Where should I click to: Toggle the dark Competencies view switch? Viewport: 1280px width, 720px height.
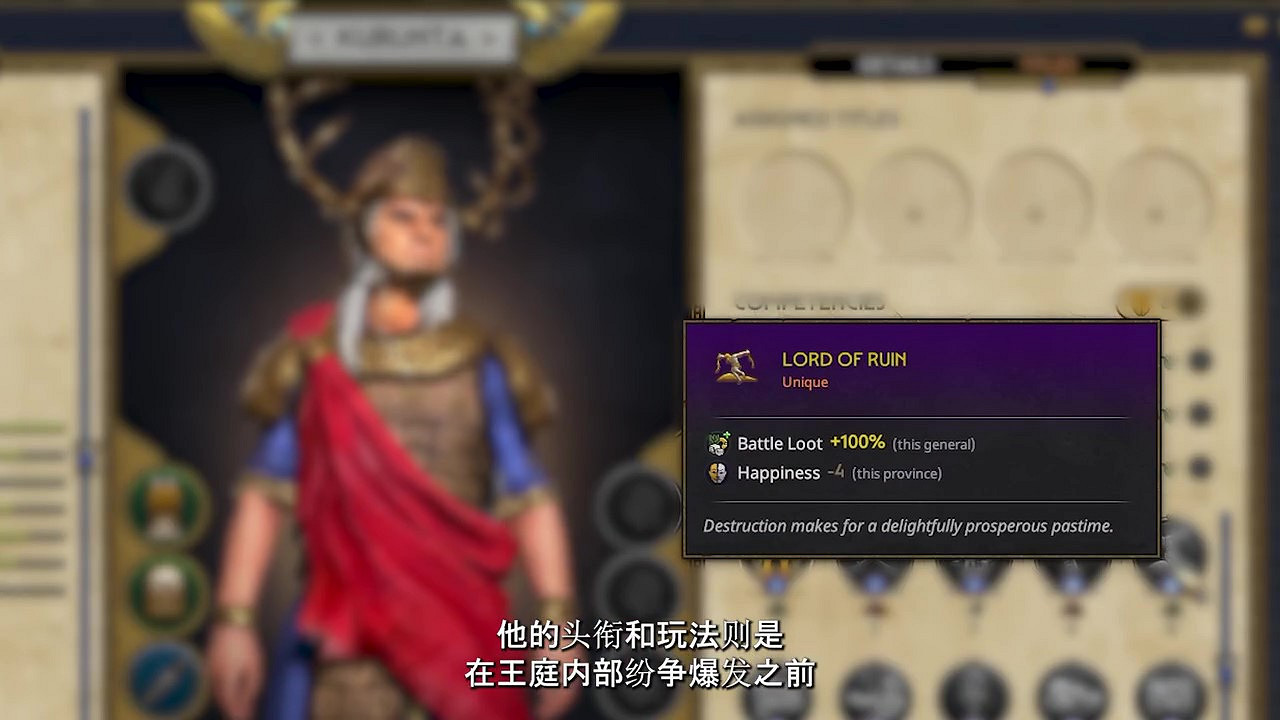[x=1187, y=302]
